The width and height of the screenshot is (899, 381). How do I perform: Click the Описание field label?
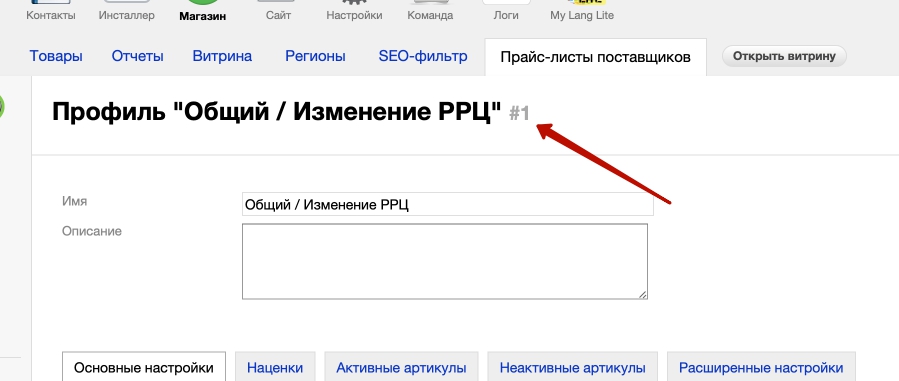coord(92,231)
